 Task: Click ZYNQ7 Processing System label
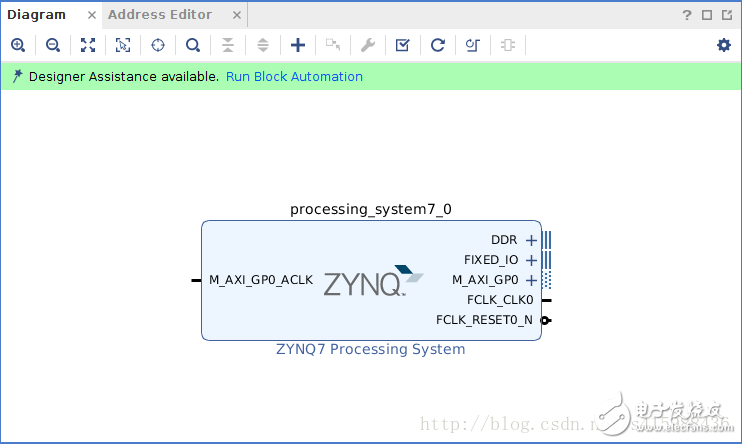click(371, 349)
